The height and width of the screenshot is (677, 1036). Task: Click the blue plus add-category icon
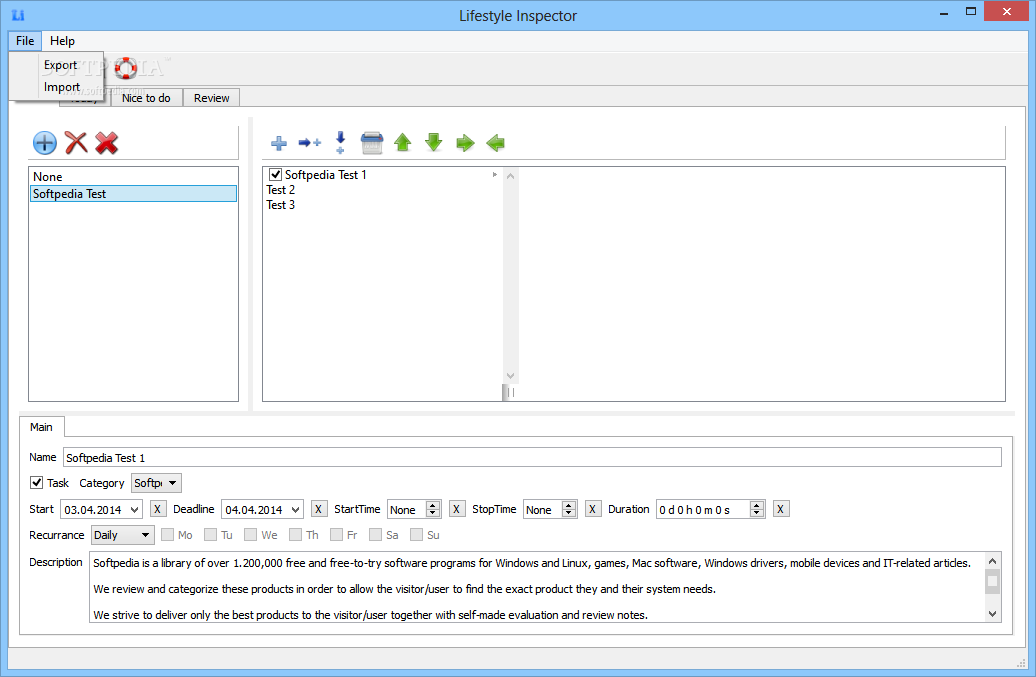point(44,143)
